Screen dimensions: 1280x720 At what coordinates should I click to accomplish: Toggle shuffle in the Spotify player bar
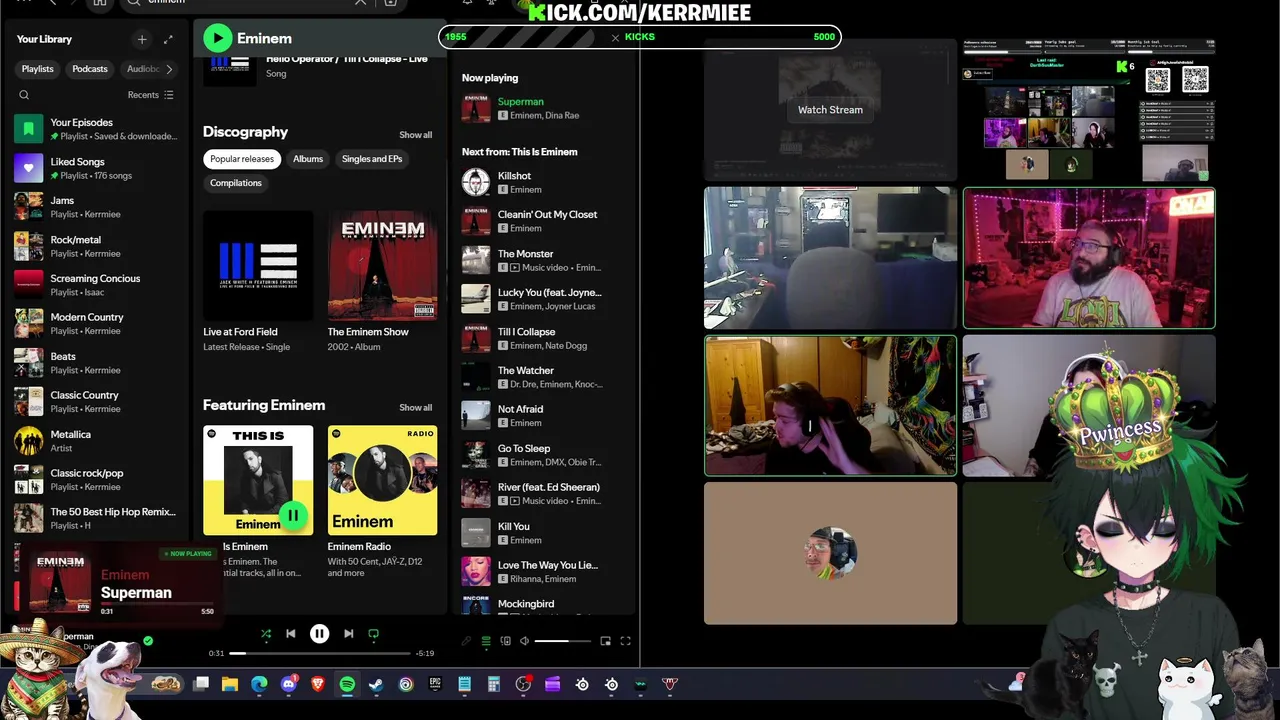click(x=266, y=633)
